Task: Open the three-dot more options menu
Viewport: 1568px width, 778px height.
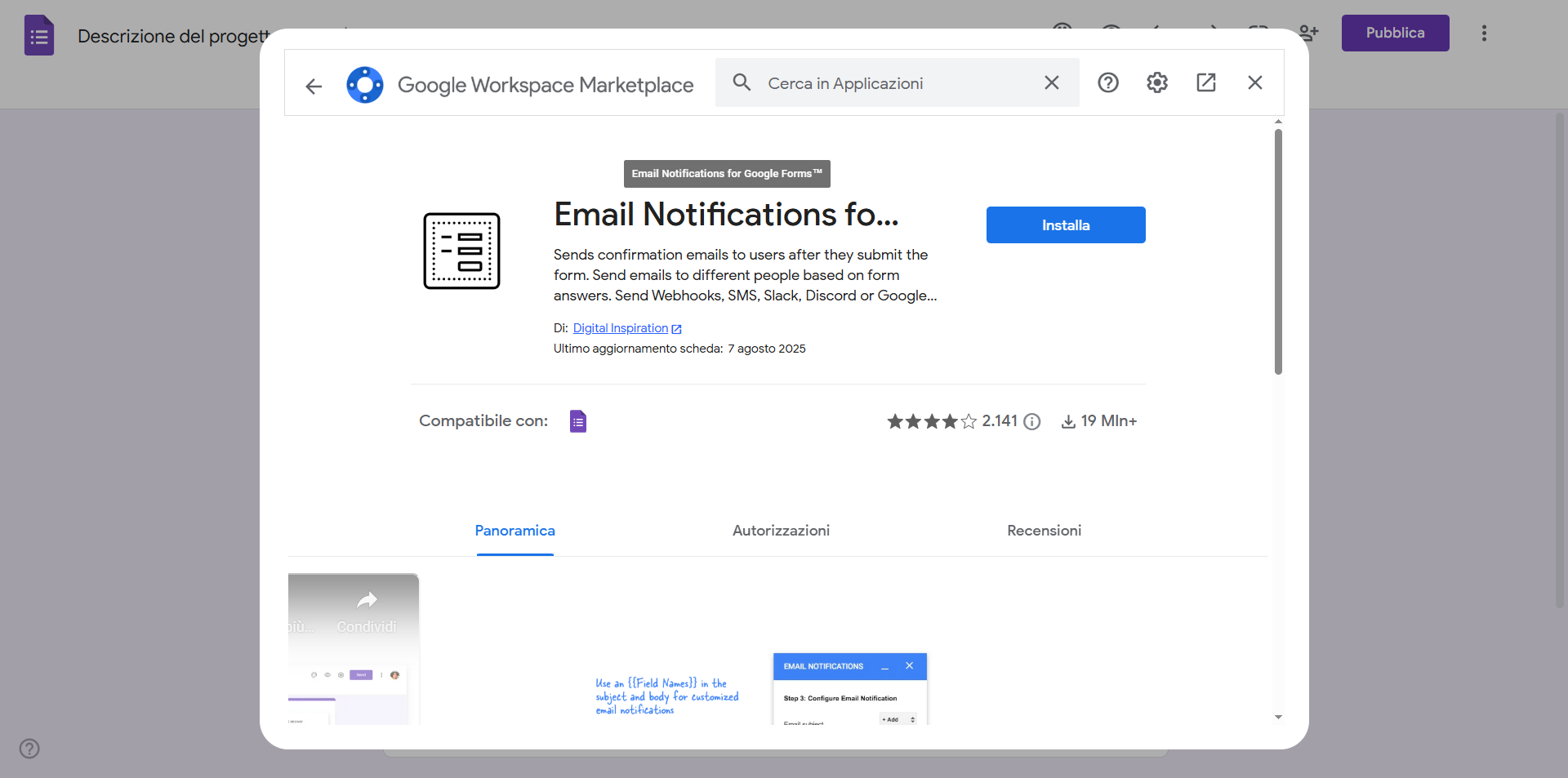Action: (1484, 33)
